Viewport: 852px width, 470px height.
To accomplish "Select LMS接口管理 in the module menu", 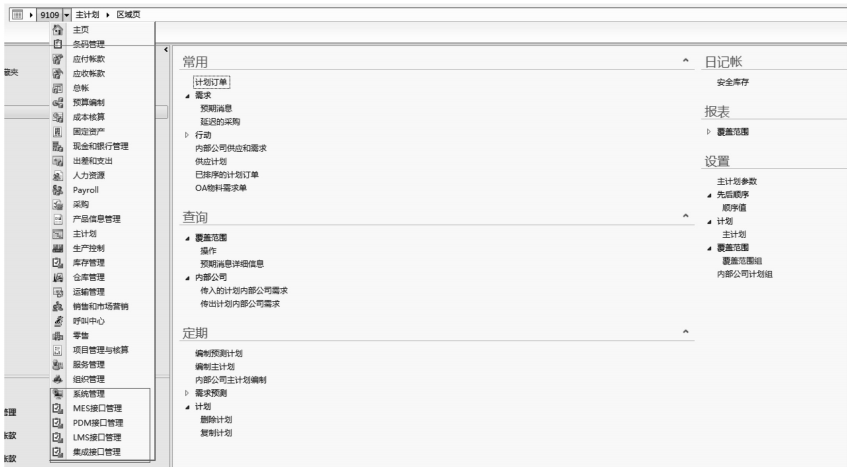I will pos(97,437).
